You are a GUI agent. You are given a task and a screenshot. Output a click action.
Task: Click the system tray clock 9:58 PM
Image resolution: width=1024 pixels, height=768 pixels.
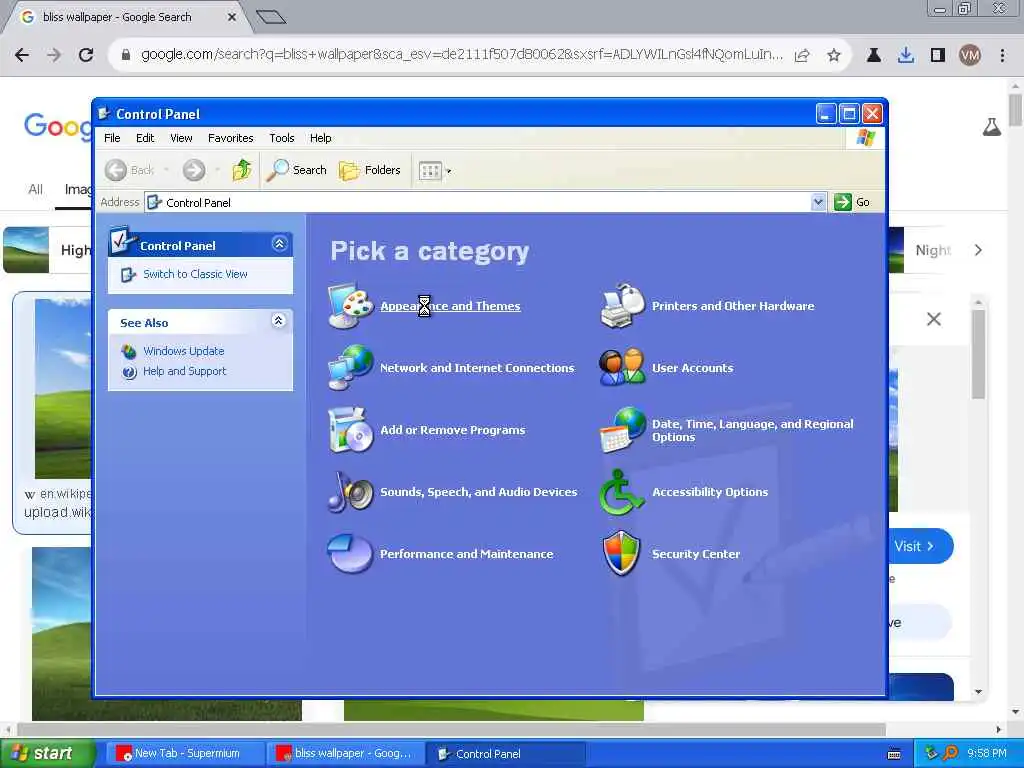[987, 754]
